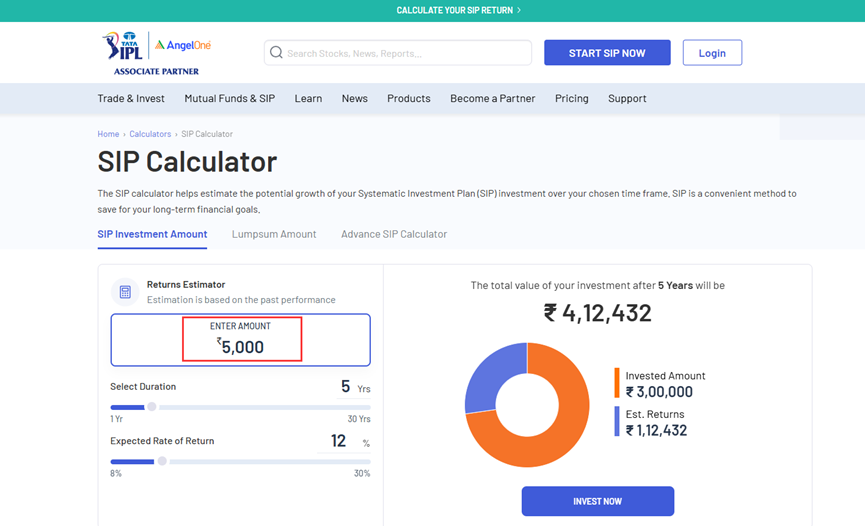Screen dimensions: 865x526
Task: Adjust the Select Duration slider handle
Action: point(152,407)
